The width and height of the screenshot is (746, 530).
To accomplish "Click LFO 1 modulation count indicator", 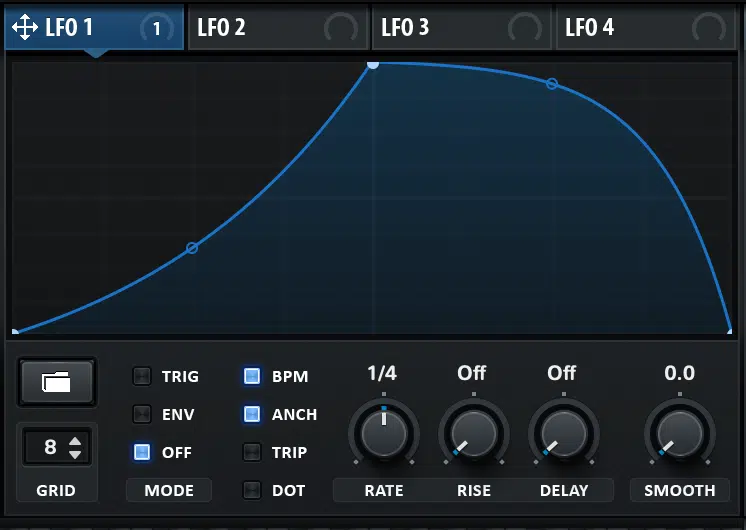I will [x=157, y=29].
